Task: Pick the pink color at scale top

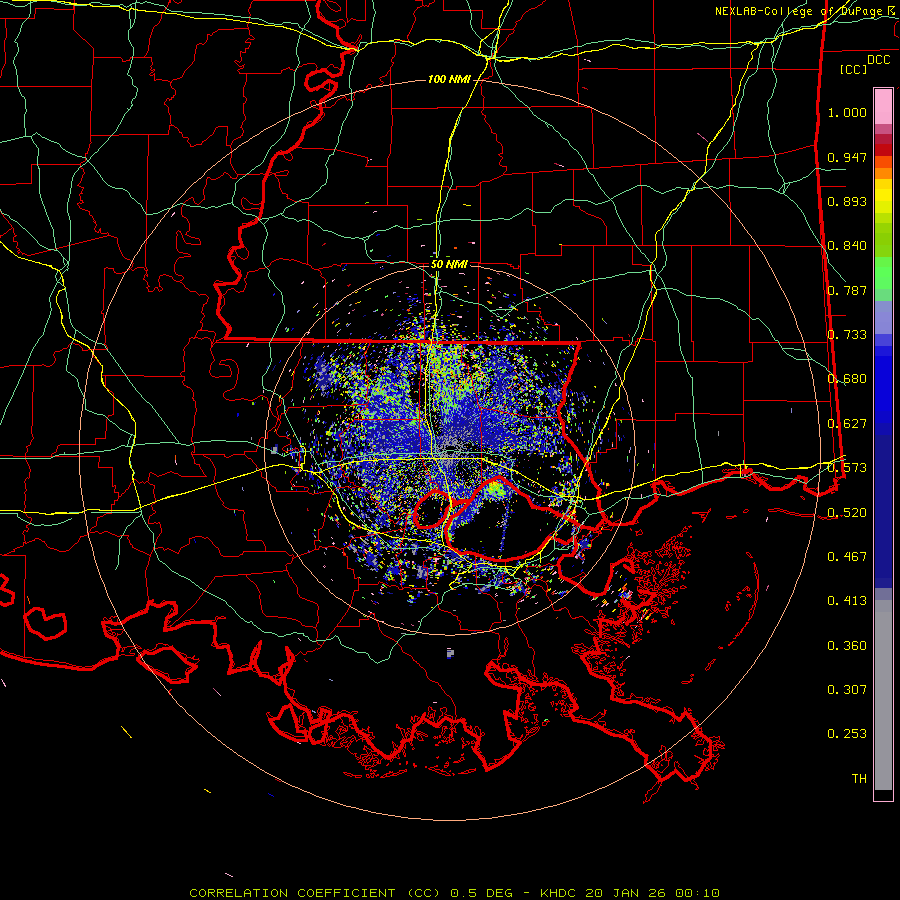Action: point(883,106)
